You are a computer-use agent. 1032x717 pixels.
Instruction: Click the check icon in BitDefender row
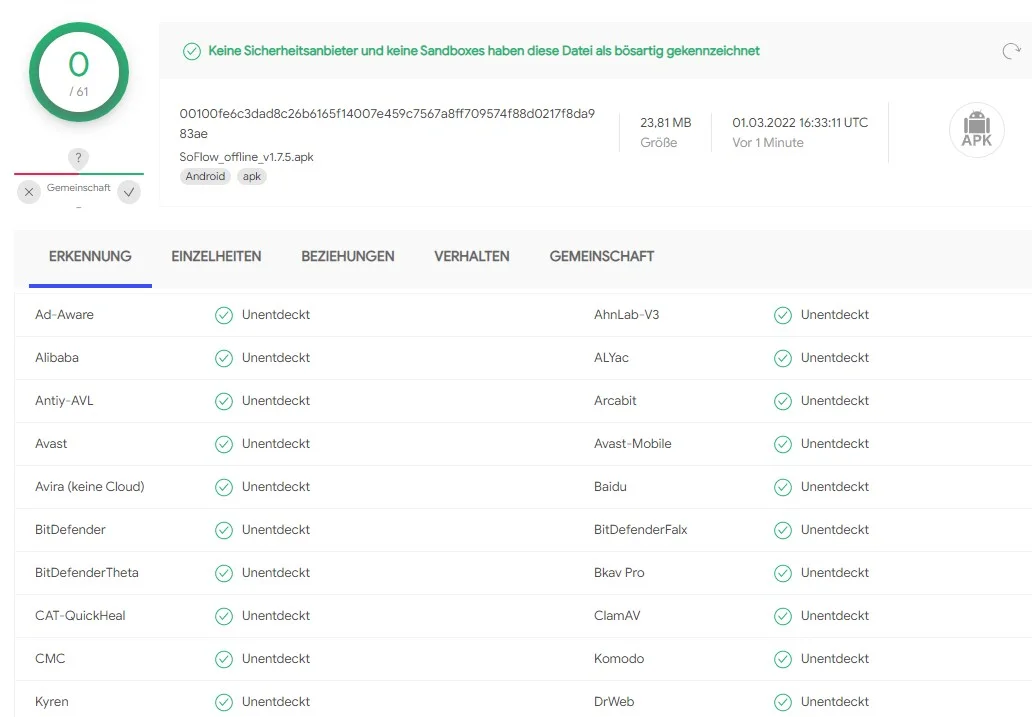coord(224,530)
